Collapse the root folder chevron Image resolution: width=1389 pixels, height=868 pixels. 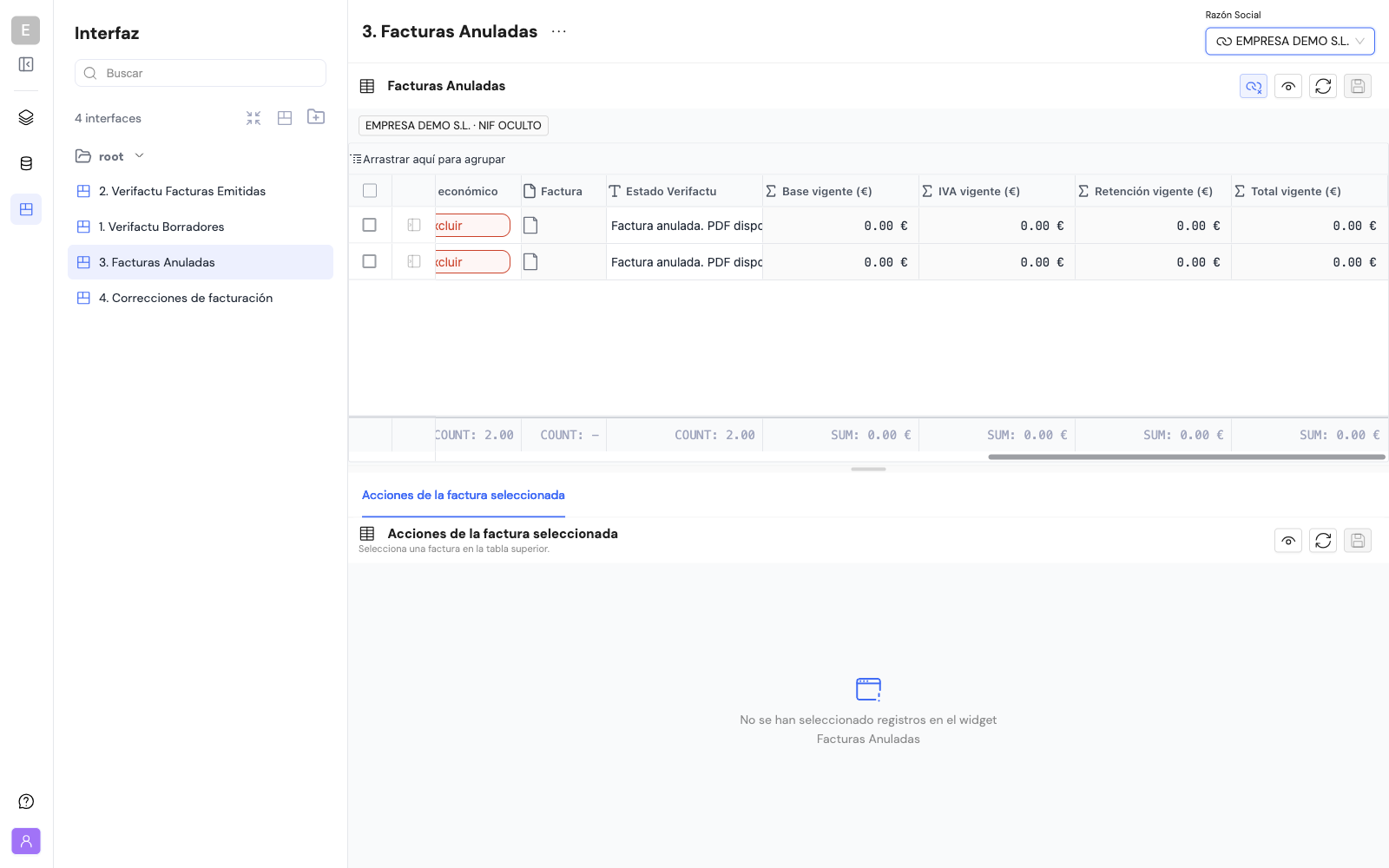[140, 156]
